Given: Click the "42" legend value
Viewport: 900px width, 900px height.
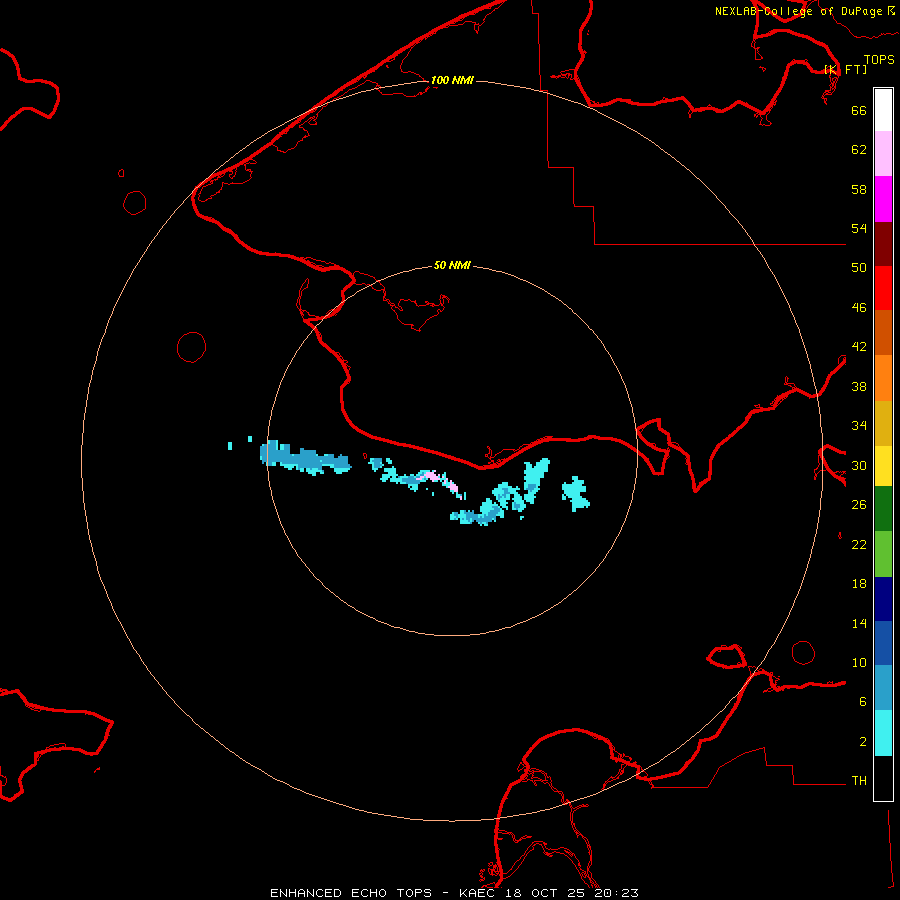Looking at the screenshot, I should 859,347.
